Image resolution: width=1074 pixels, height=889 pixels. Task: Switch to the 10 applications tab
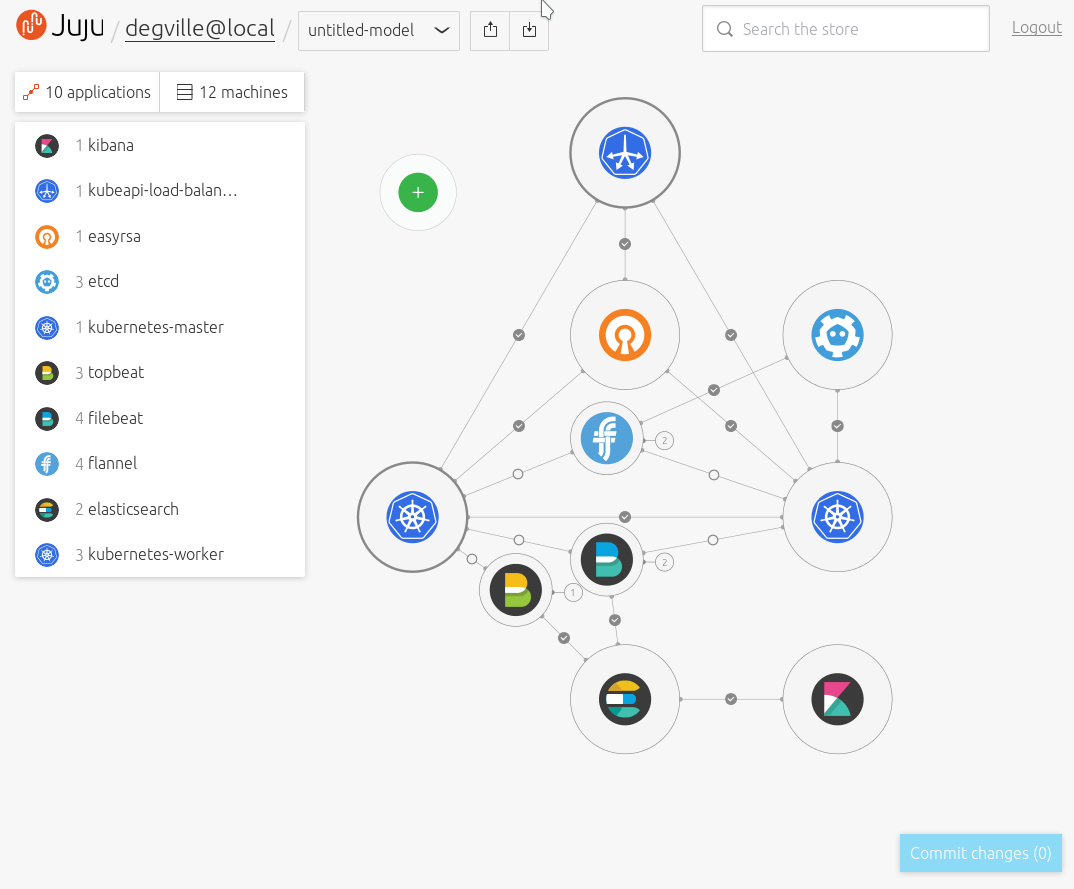pos(87,92)
